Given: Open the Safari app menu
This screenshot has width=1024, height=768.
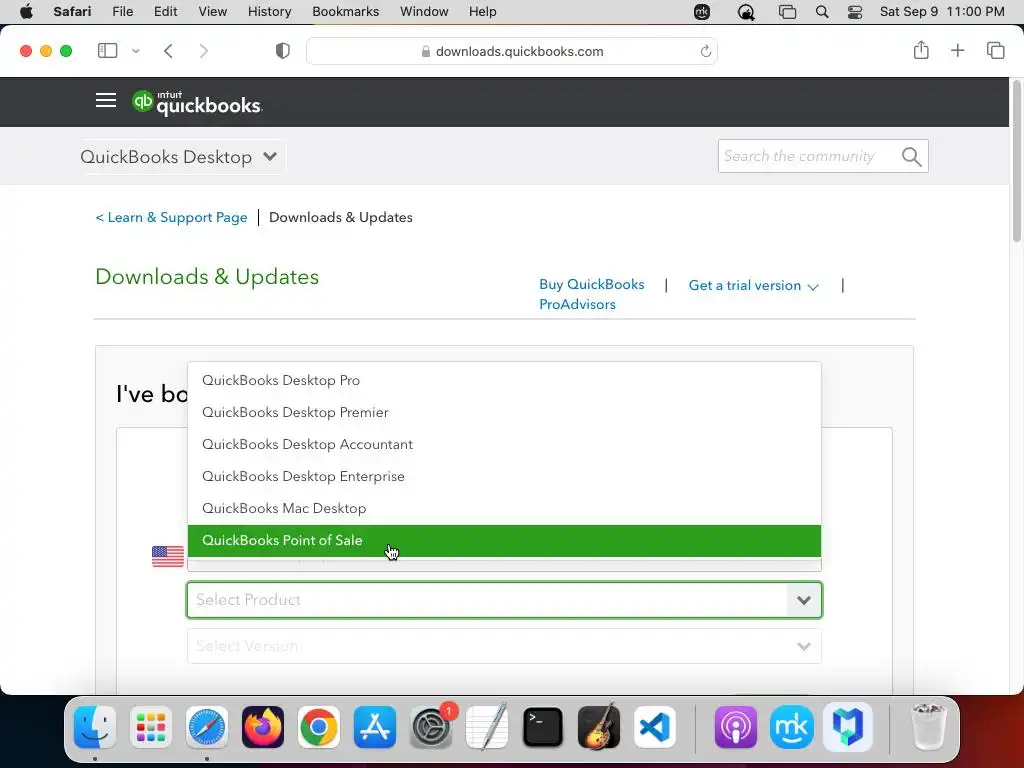Looking at the screenshot, I should point(72,12).
